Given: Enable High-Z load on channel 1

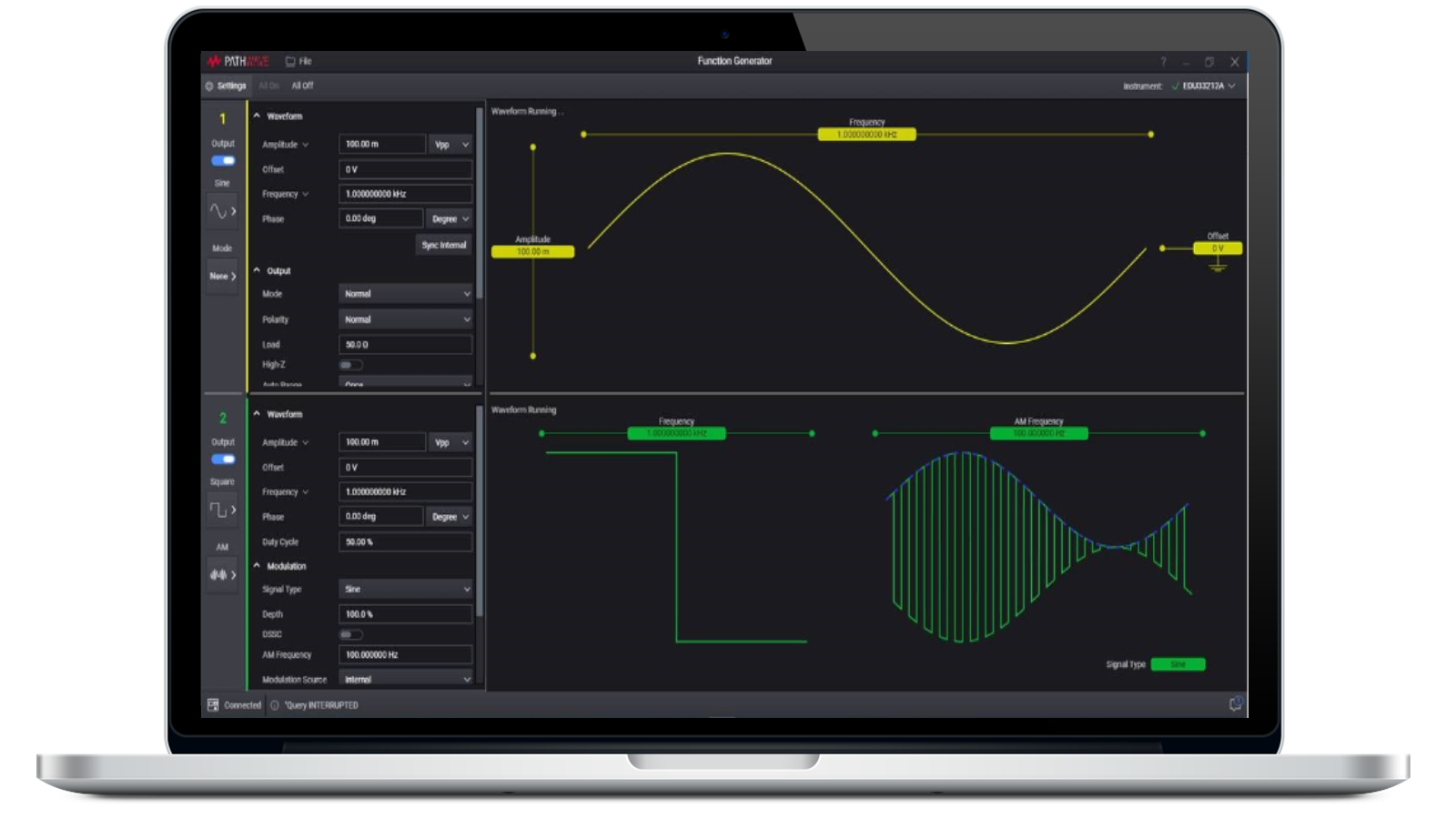Looking at the screenshot, I should coord(350,365).
